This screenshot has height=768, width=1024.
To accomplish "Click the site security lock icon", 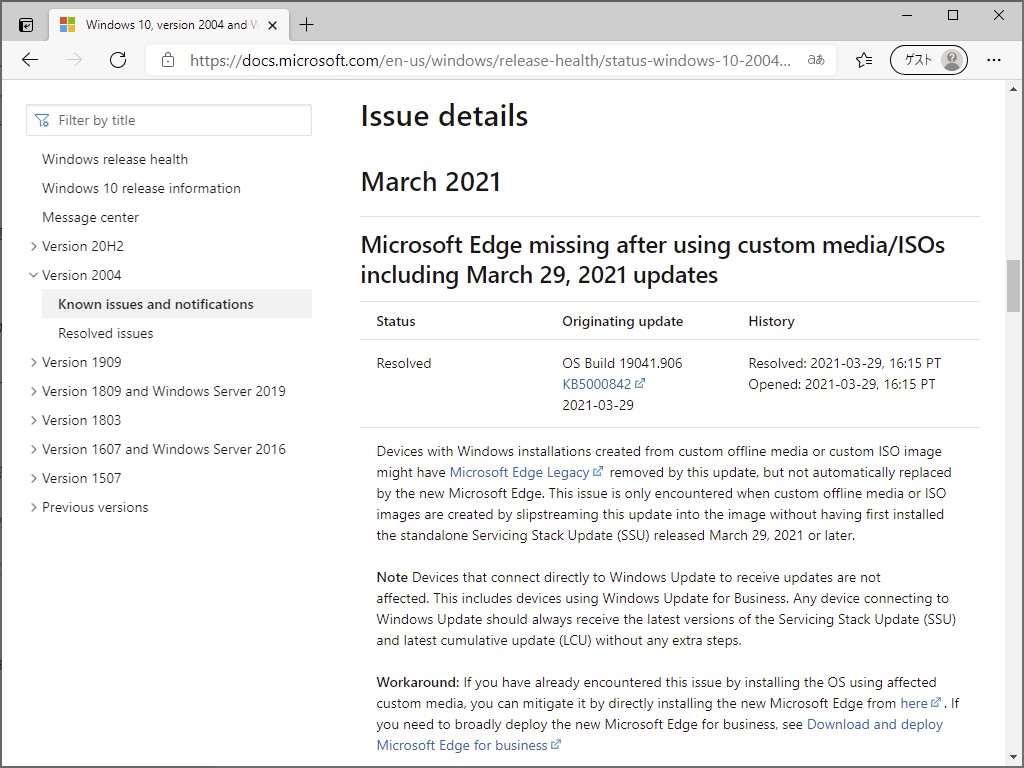I will [166, 60].
